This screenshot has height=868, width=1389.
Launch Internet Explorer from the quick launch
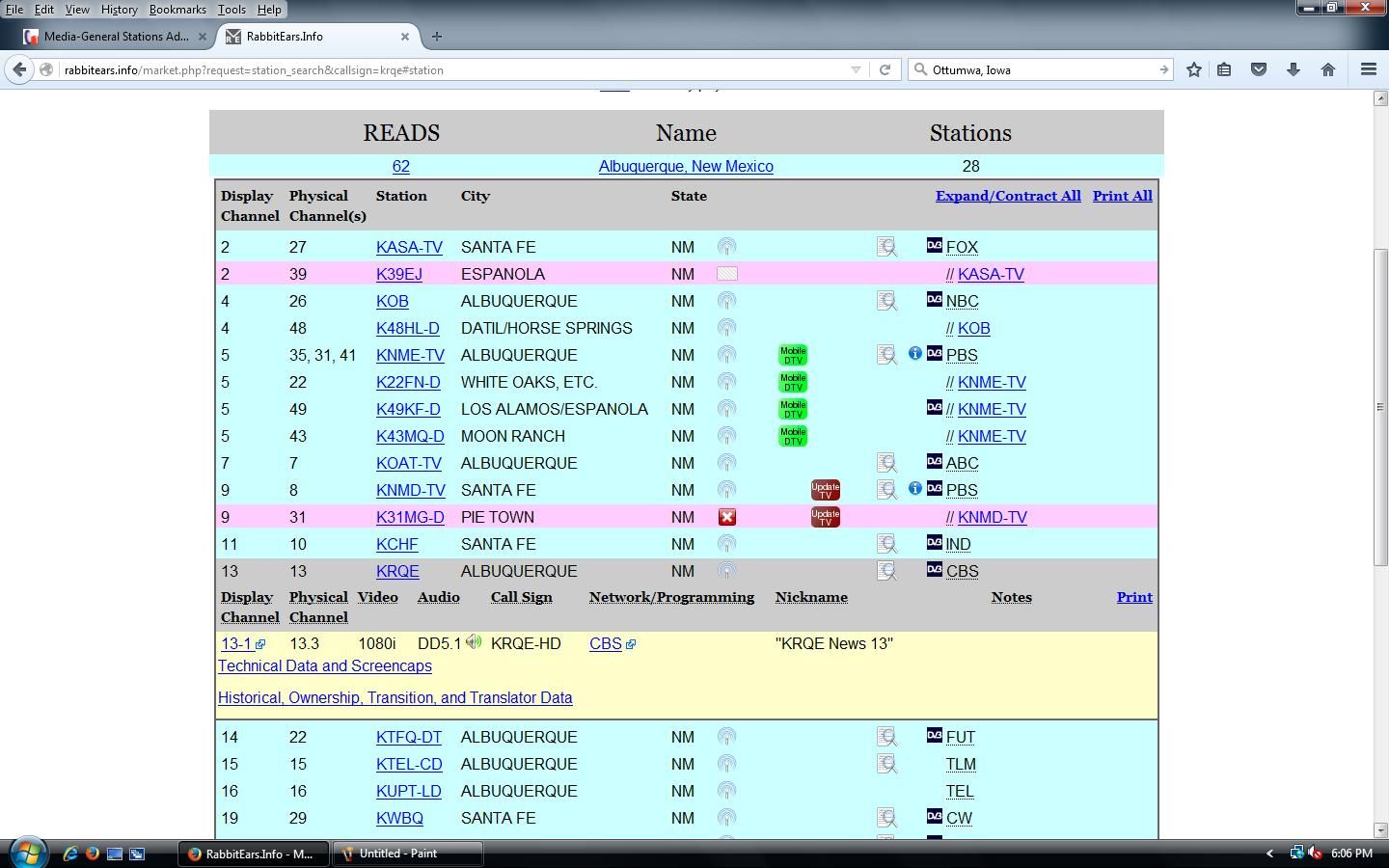(x=70, y=854)
